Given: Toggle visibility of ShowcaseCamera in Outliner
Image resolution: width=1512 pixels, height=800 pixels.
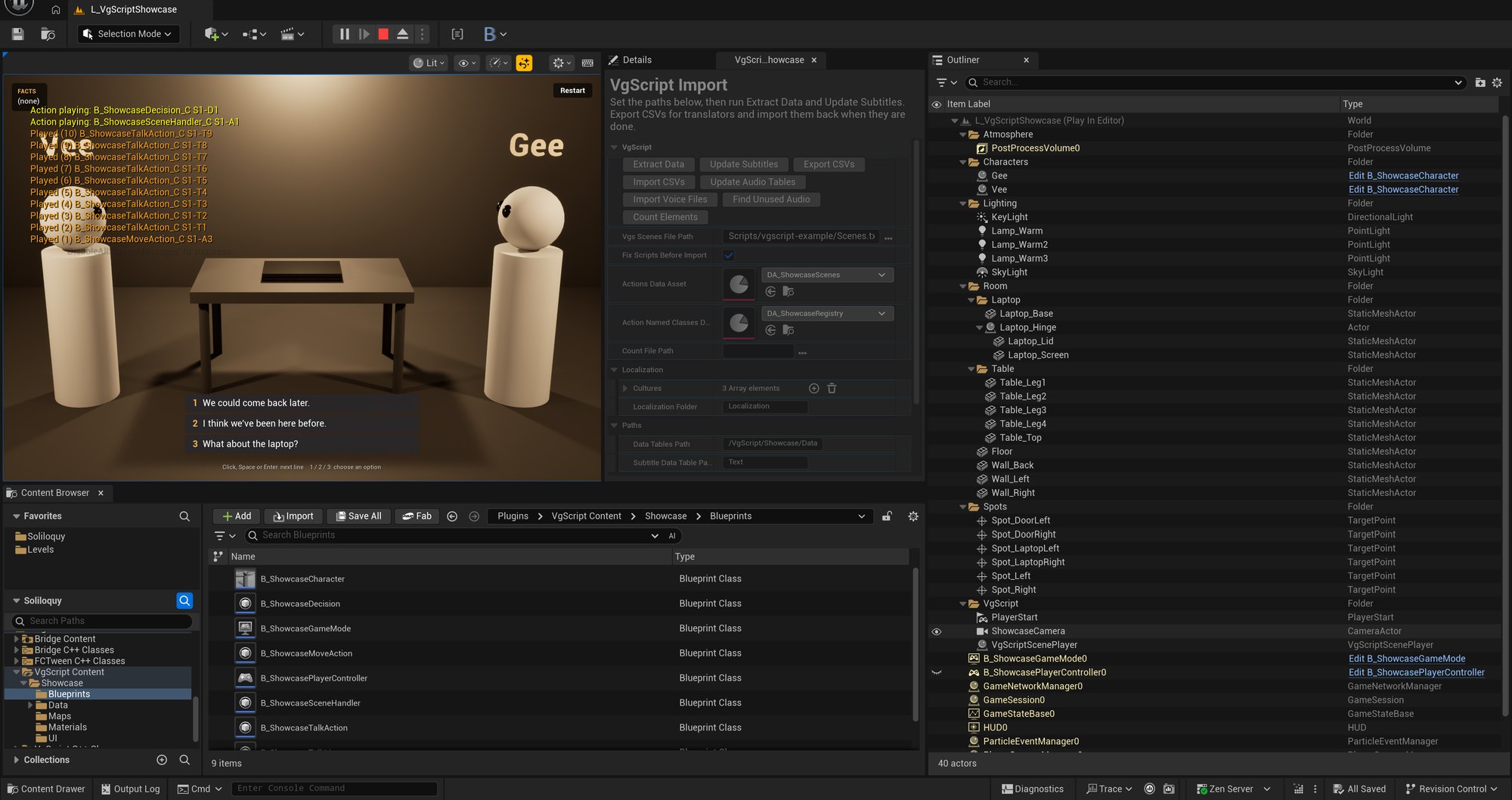Looking at the screenshot, I should 937,631.
